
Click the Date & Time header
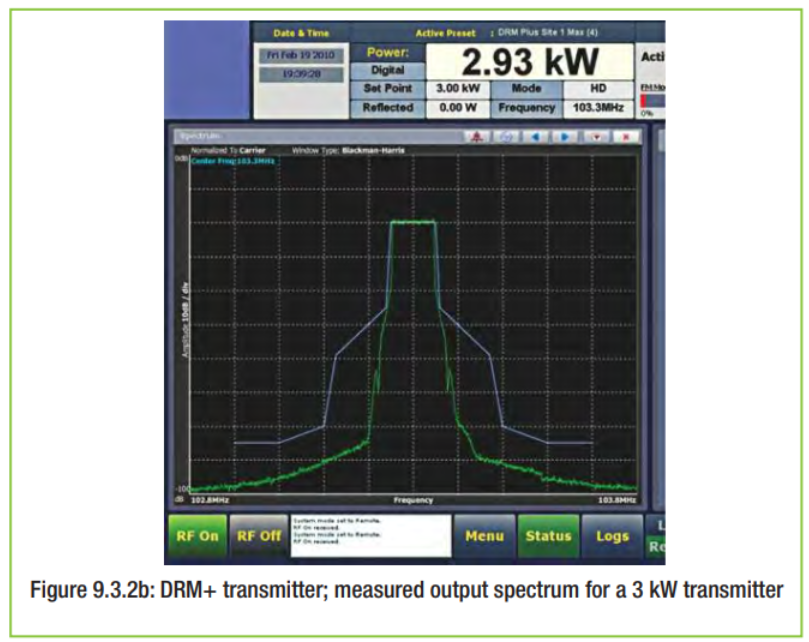pyautogui.click(x=301, y=33)
